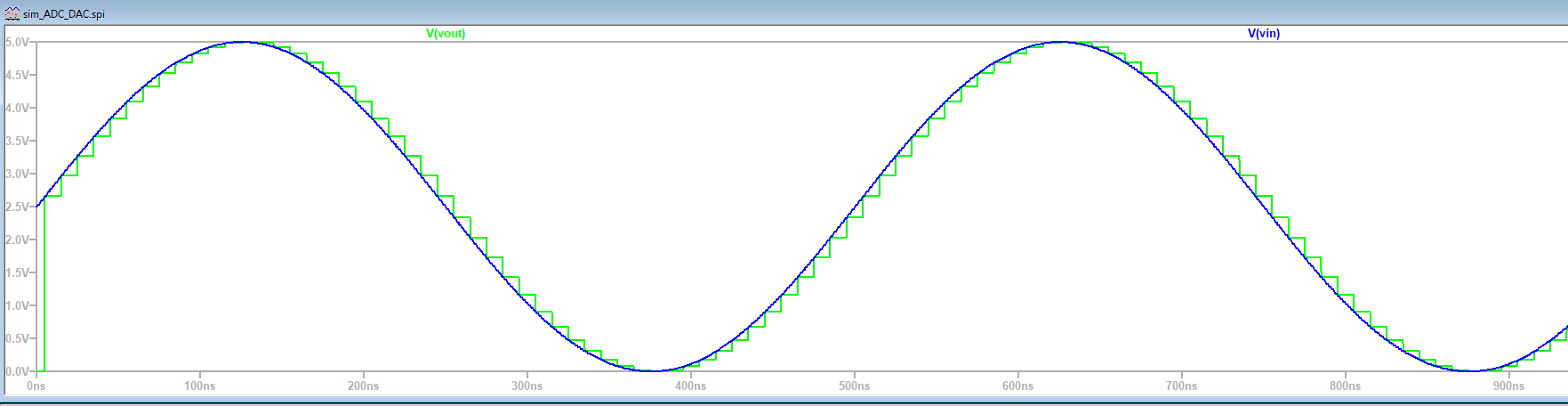Viewport: 1568px width, 406px height.
Task: Click the 2.5V vertical axis label
Action: [x=18, y=207]
